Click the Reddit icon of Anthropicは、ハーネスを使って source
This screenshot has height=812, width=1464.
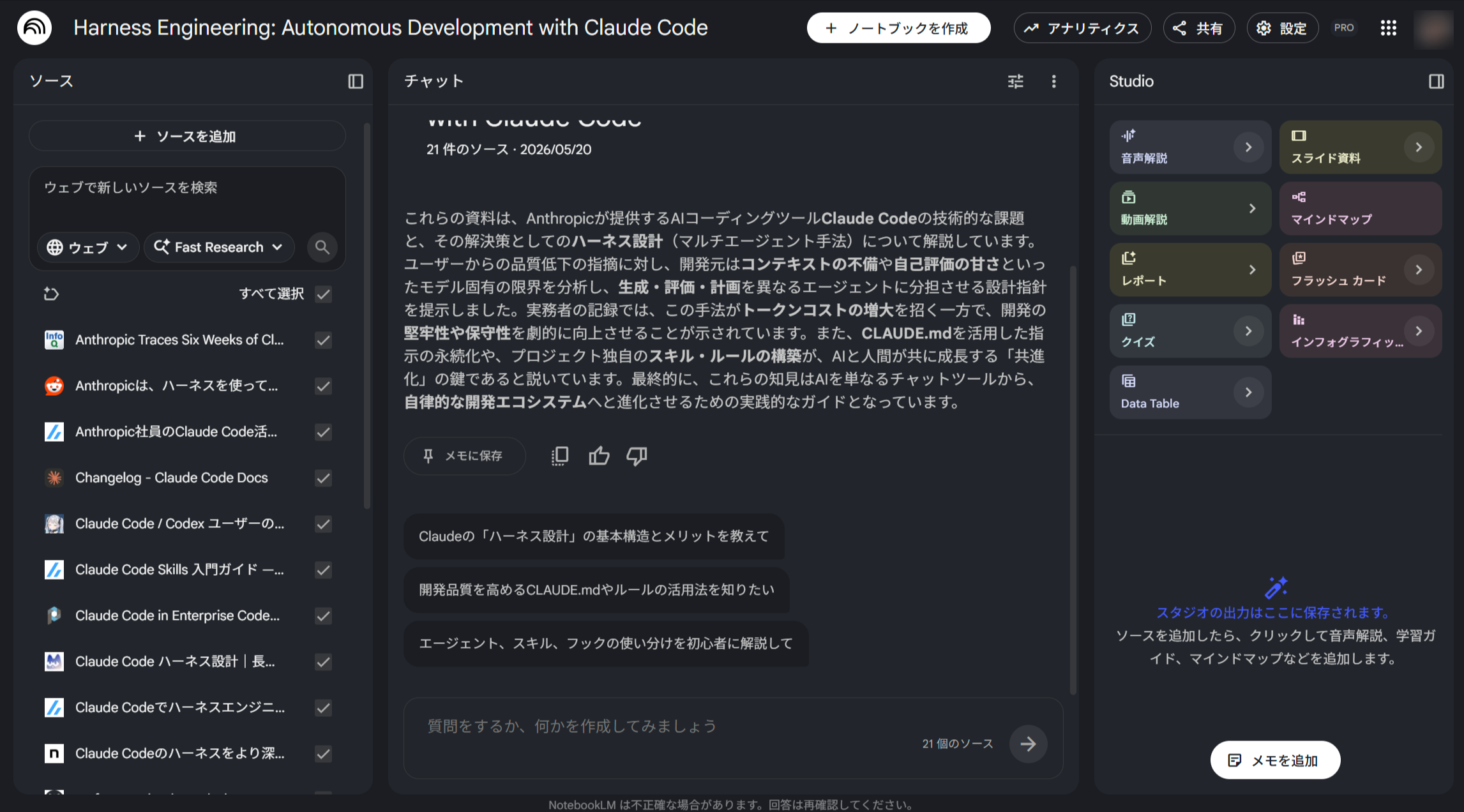54,386
